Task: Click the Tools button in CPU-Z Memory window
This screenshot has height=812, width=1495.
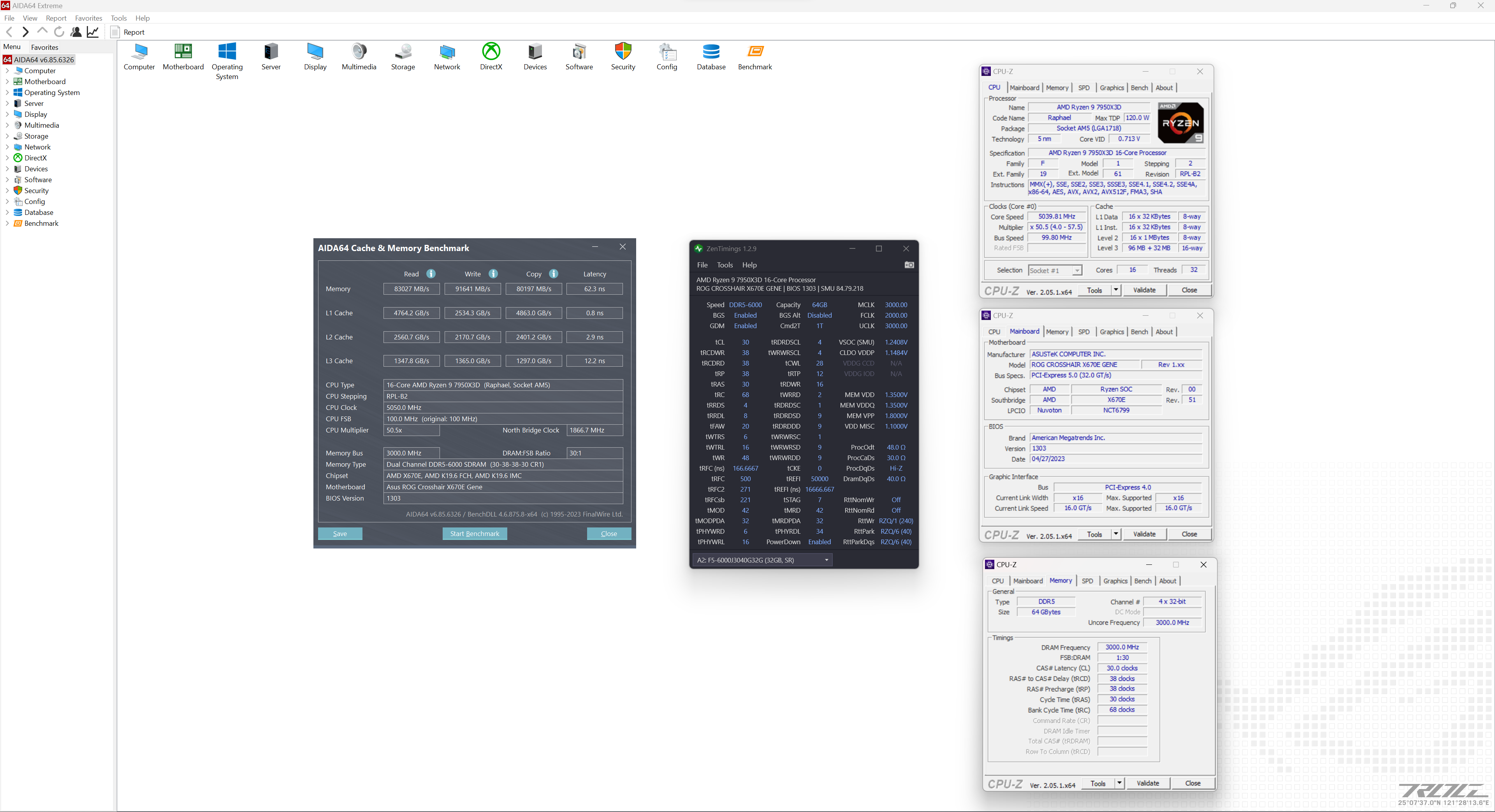Action: [1098, 783]
